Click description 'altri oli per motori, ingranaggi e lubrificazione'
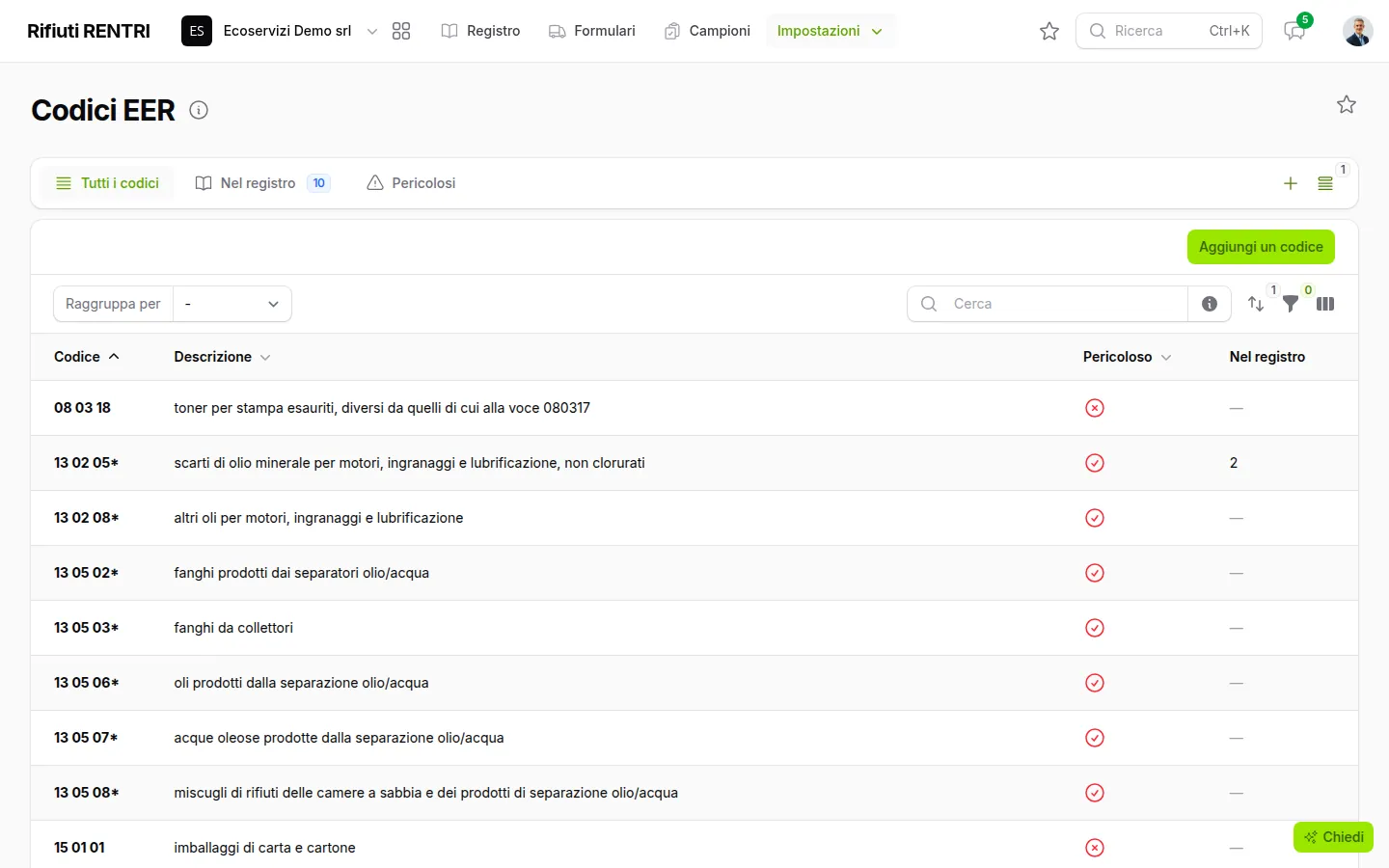Screen dimensions: 1389x868 tap(318, 518)
